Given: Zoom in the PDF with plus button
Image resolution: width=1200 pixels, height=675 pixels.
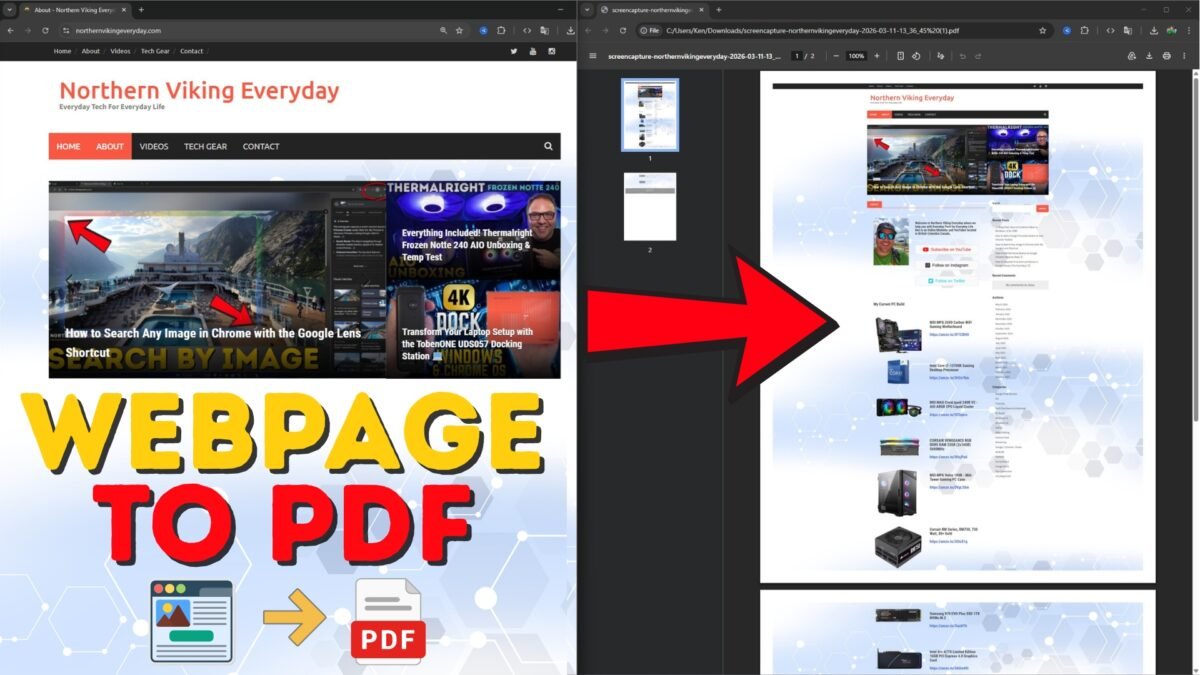Looking at the screenshot, I should click(879, 56).
